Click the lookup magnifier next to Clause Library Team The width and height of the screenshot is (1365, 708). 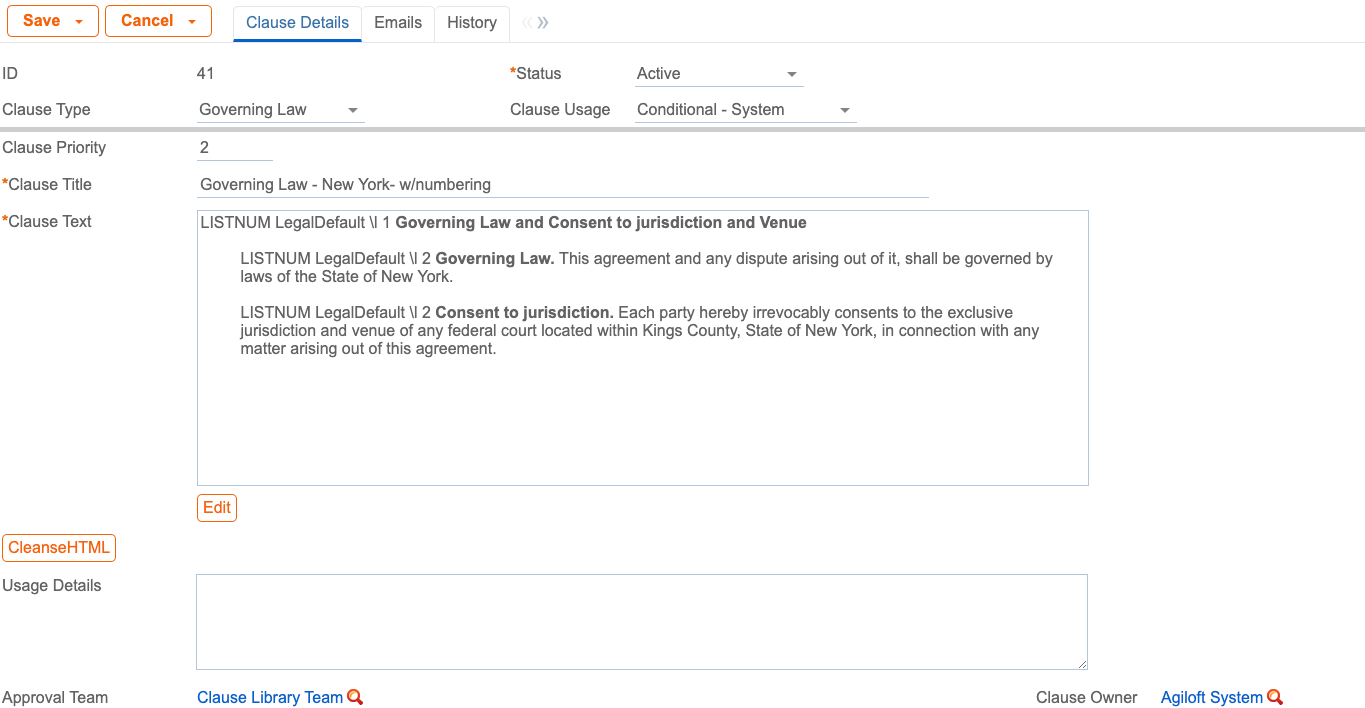[x=355, y=698]
